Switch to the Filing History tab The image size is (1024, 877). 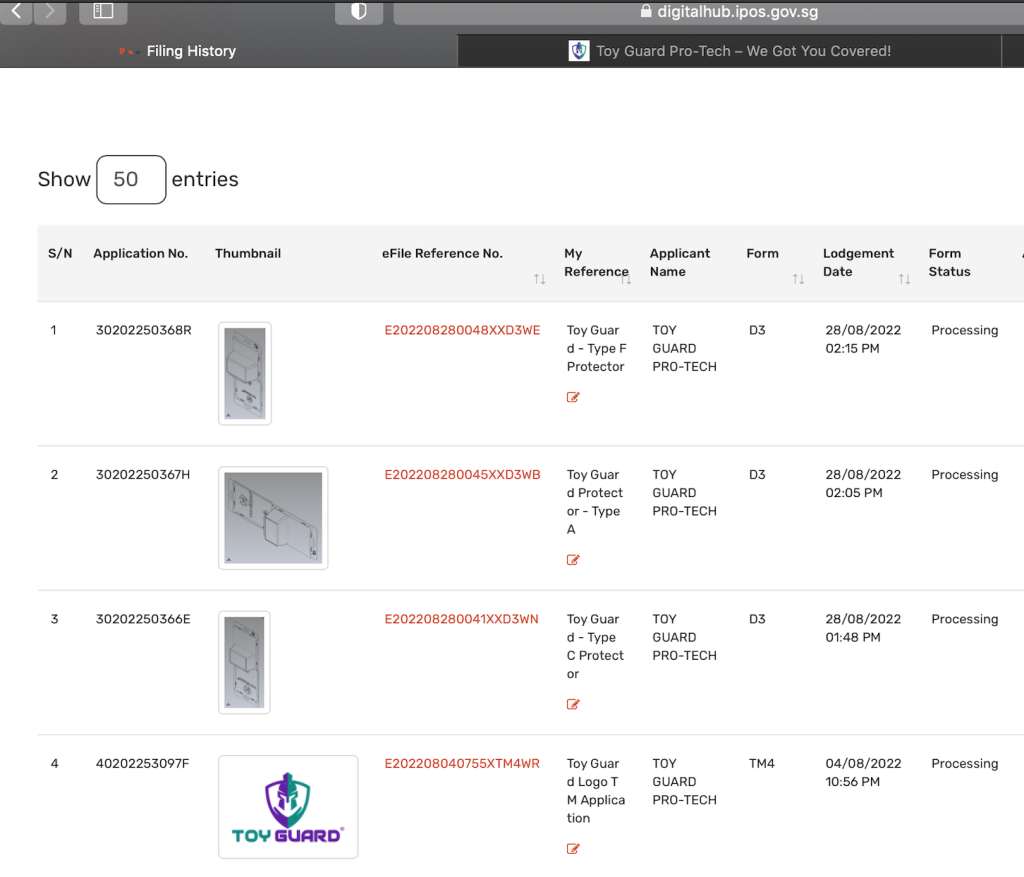190,51
